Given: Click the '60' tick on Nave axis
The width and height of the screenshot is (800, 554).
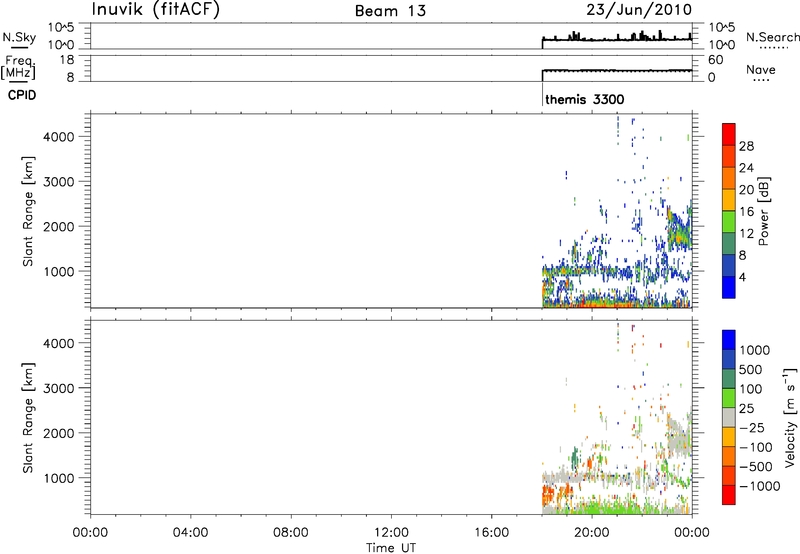Looking at the screenshot, I should pos(715,60).
